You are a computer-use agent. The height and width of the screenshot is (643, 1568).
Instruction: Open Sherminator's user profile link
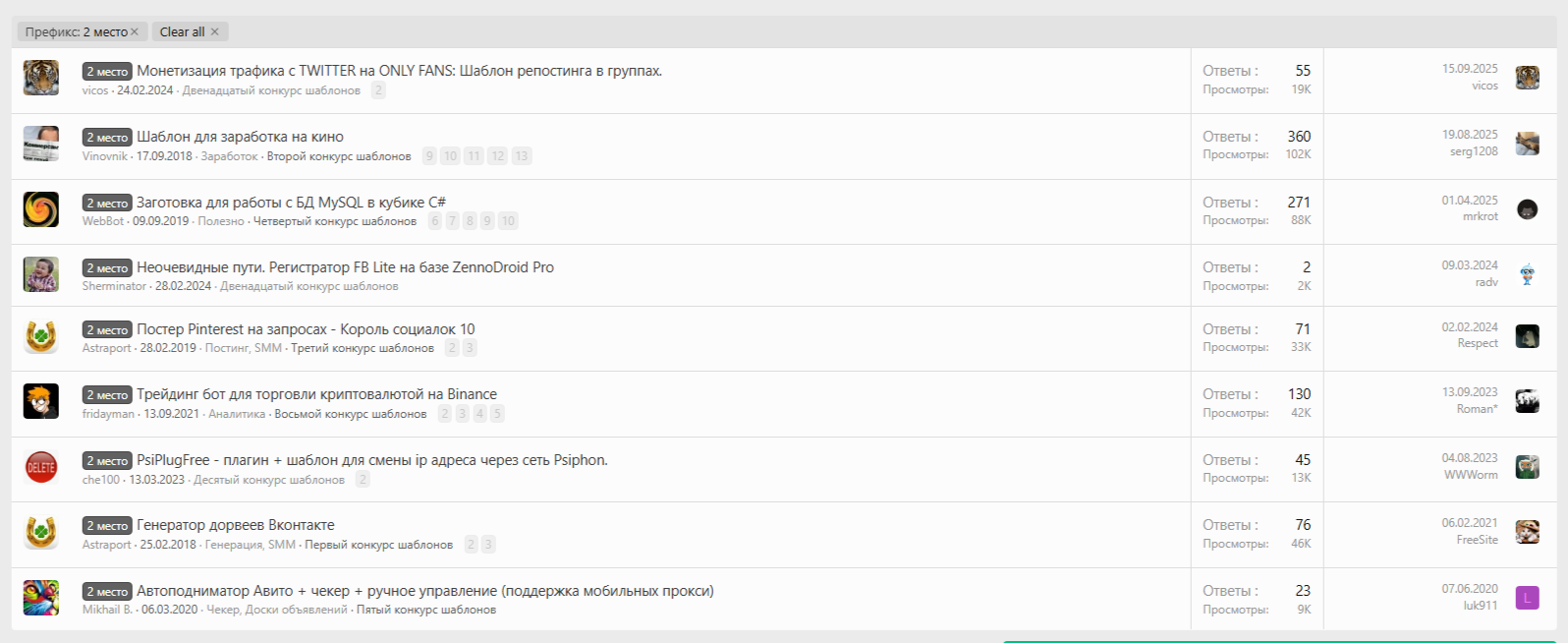pos(114,286)
